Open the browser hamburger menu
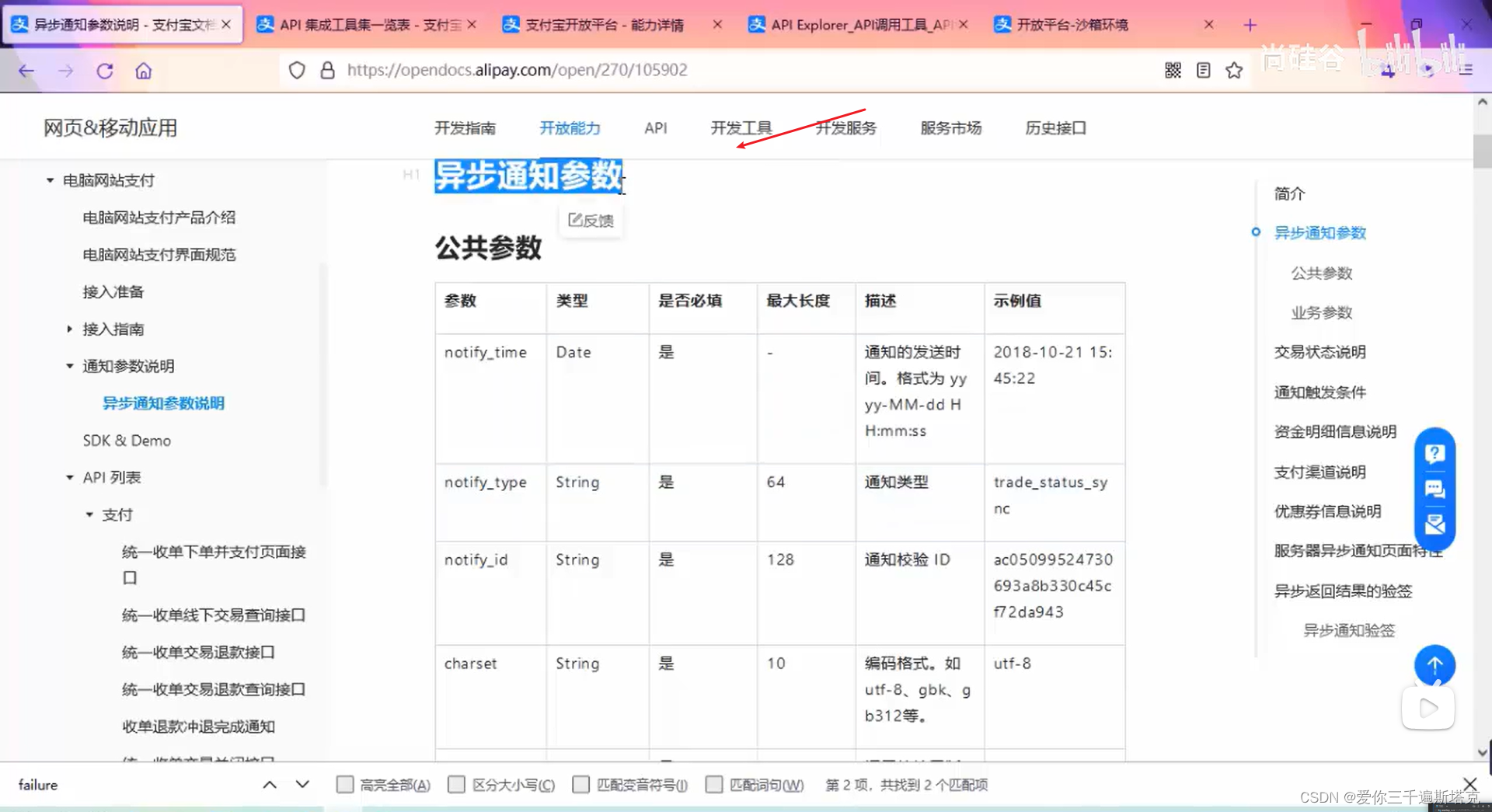 tap(1466, 71)
